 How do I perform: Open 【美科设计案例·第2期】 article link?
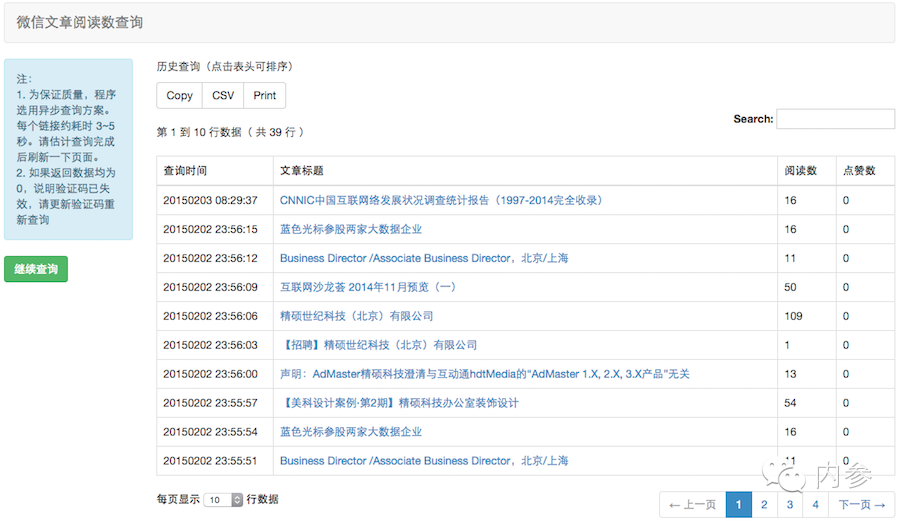point(399,403)
